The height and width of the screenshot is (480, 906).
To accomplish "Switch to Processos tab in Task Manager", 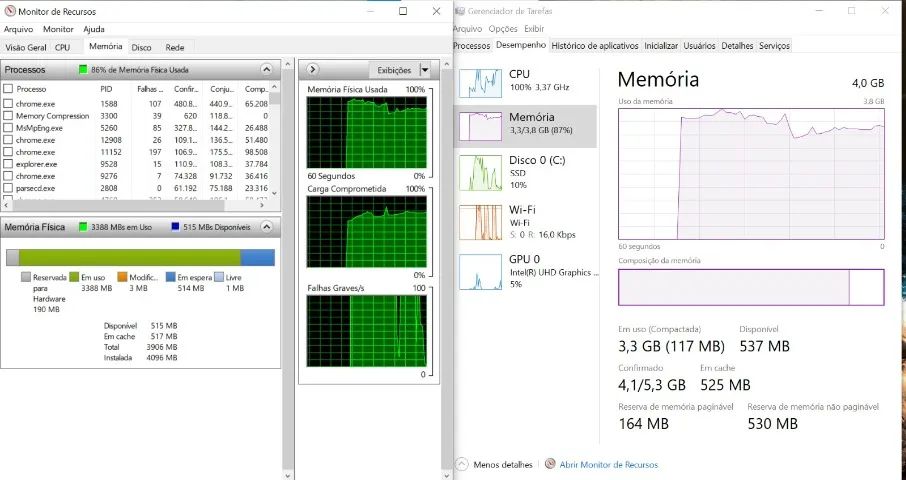I will 471,46.
